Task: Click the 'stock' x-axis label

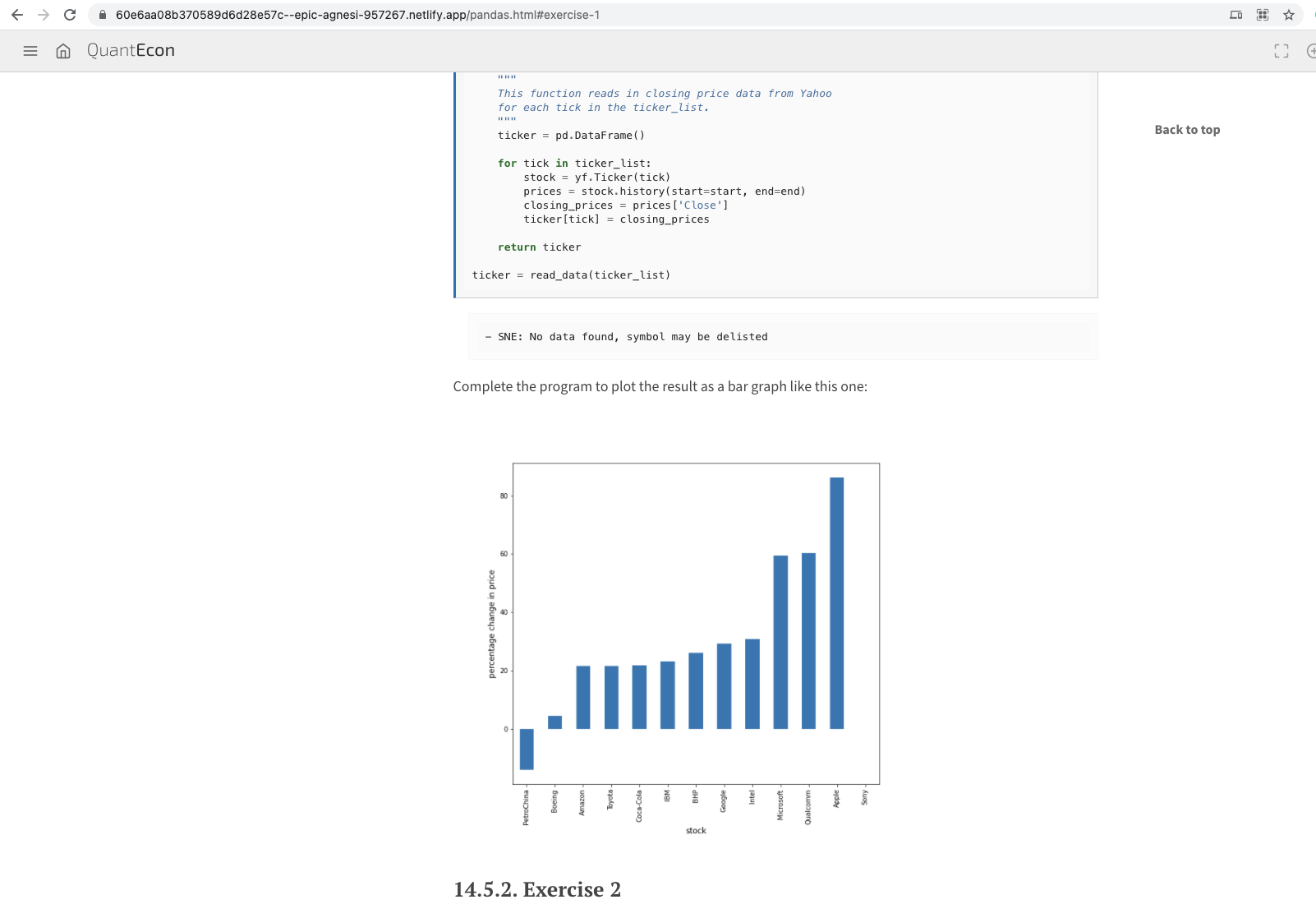Action: pos(696,831)
